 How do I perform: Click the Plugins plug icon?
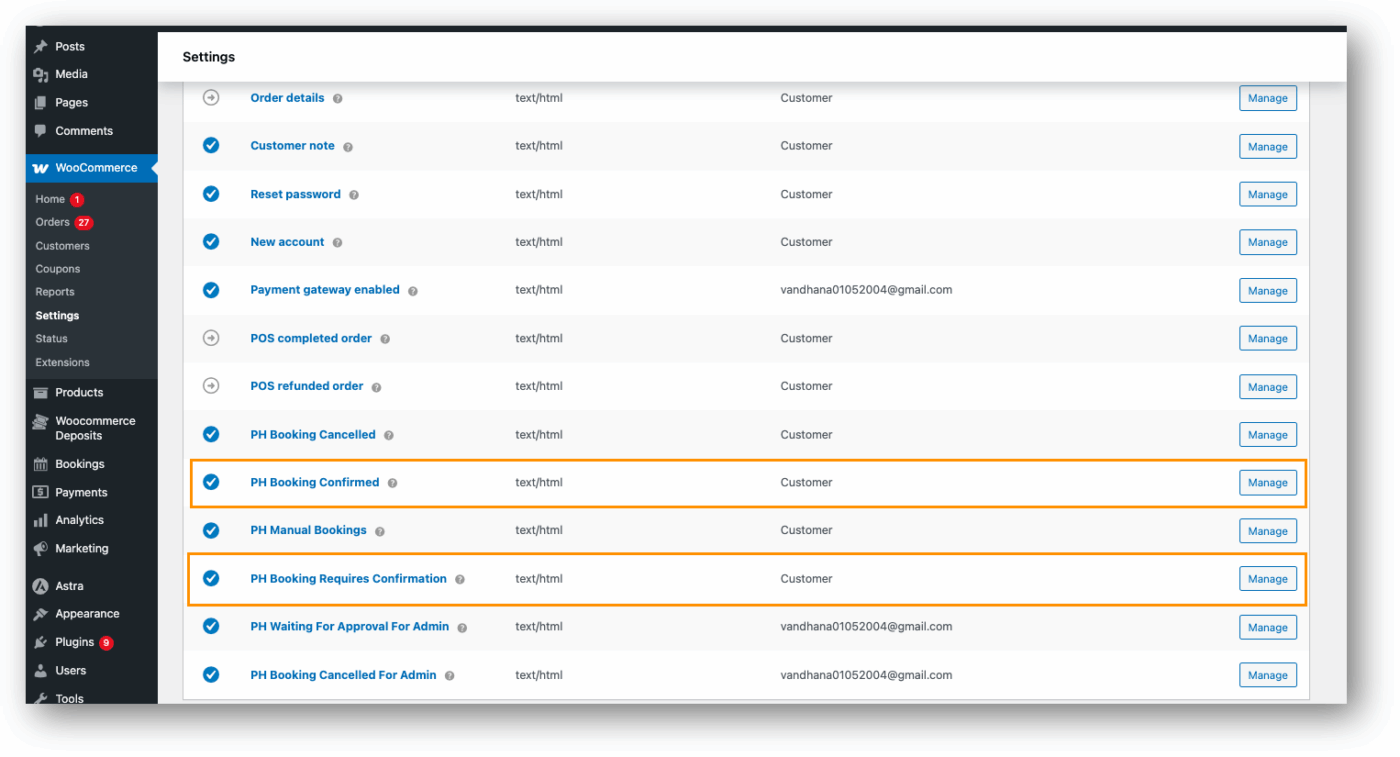coord(41,643)
